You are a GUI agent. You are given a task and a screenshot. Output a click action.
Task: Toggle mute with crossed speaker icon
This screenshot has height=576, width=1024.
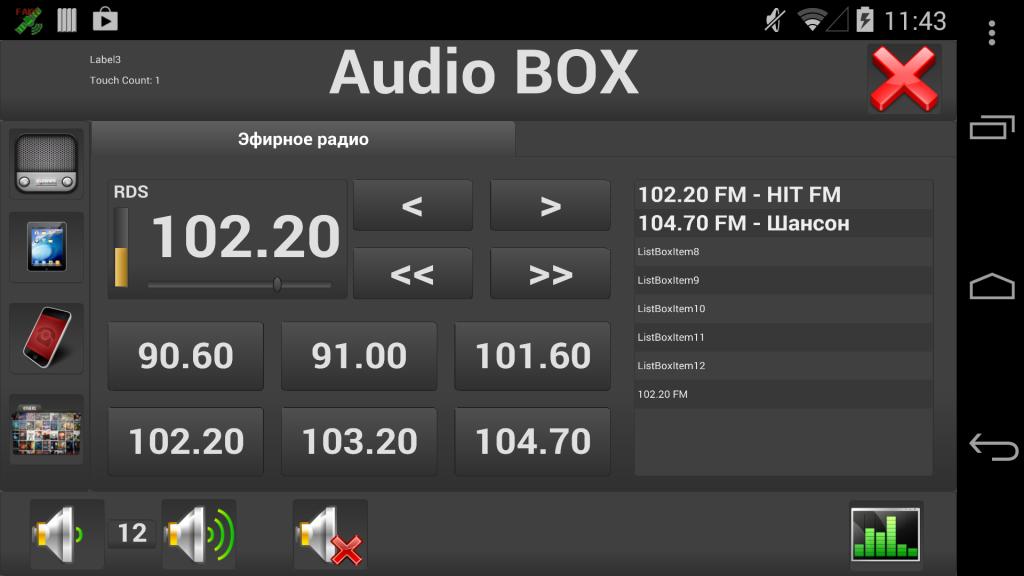(x=330, y=534)
